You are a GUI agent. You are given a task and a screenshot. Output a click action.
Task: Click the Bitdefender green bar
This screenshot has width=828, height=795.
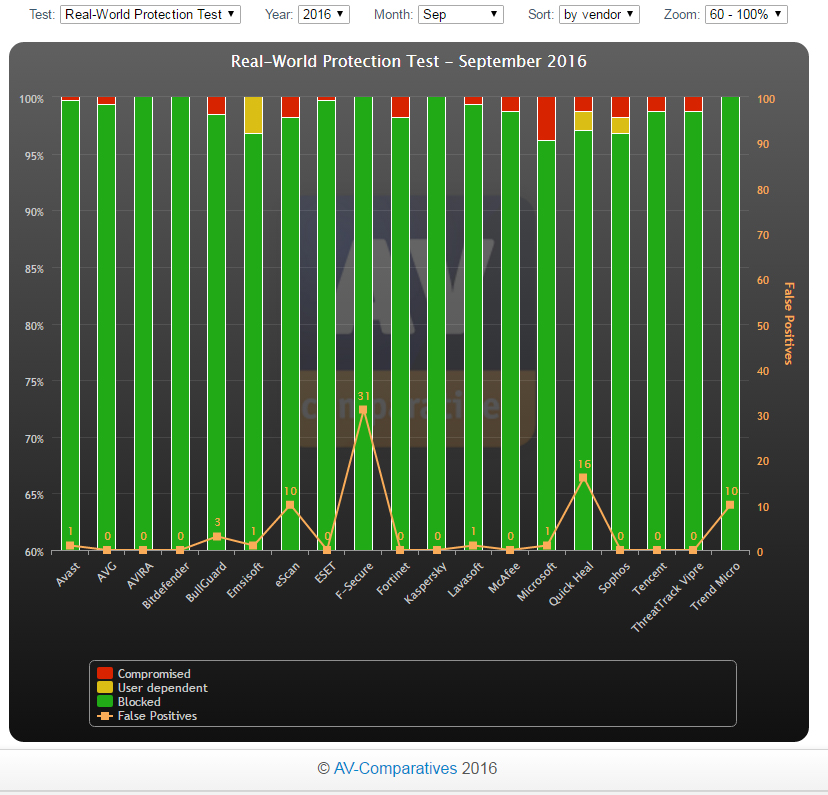click(180, 324)
